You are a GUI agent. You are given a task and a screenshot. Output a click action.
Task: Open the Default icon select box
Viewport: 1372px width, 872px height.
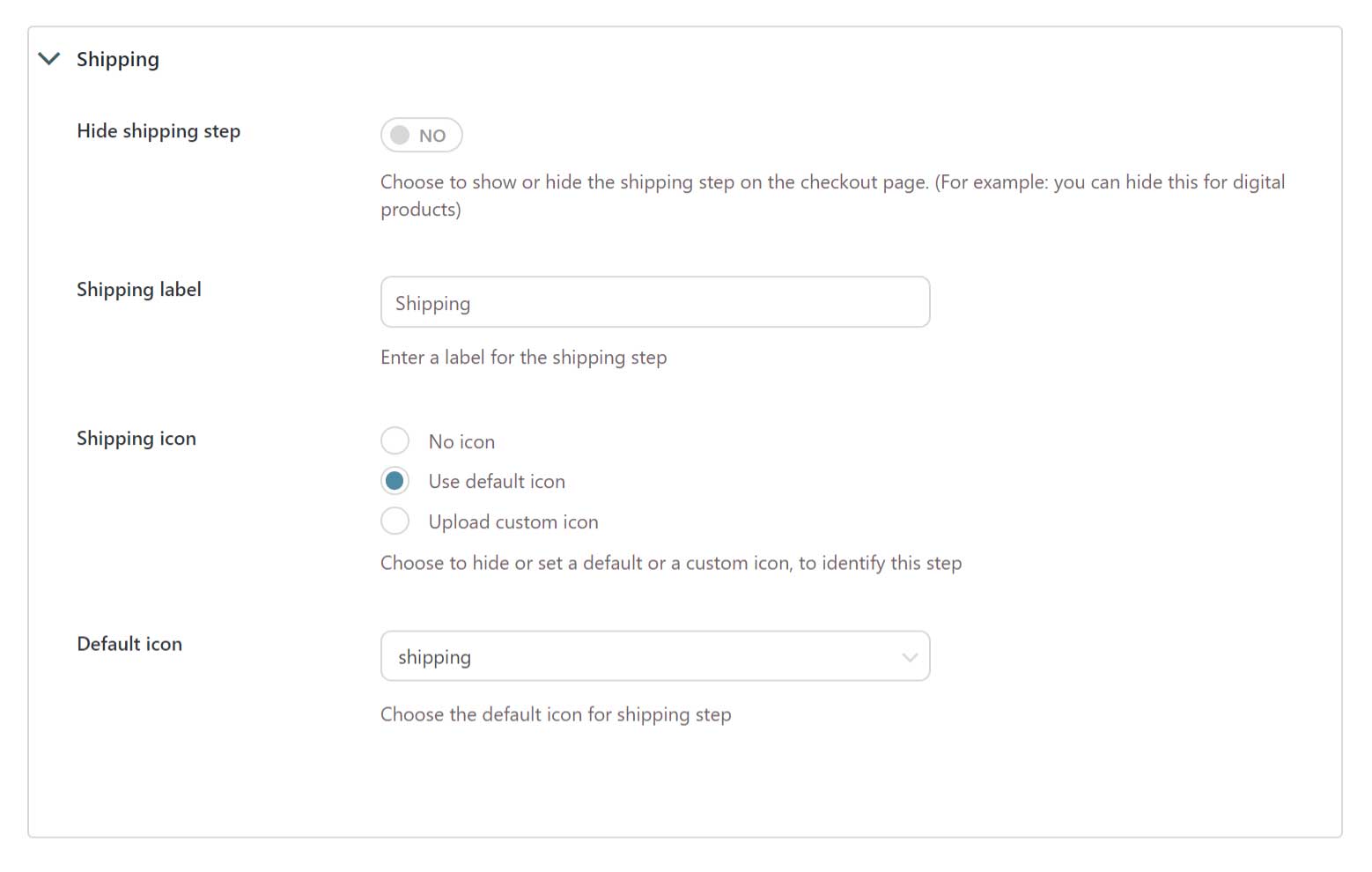click(x=643, y=657)
